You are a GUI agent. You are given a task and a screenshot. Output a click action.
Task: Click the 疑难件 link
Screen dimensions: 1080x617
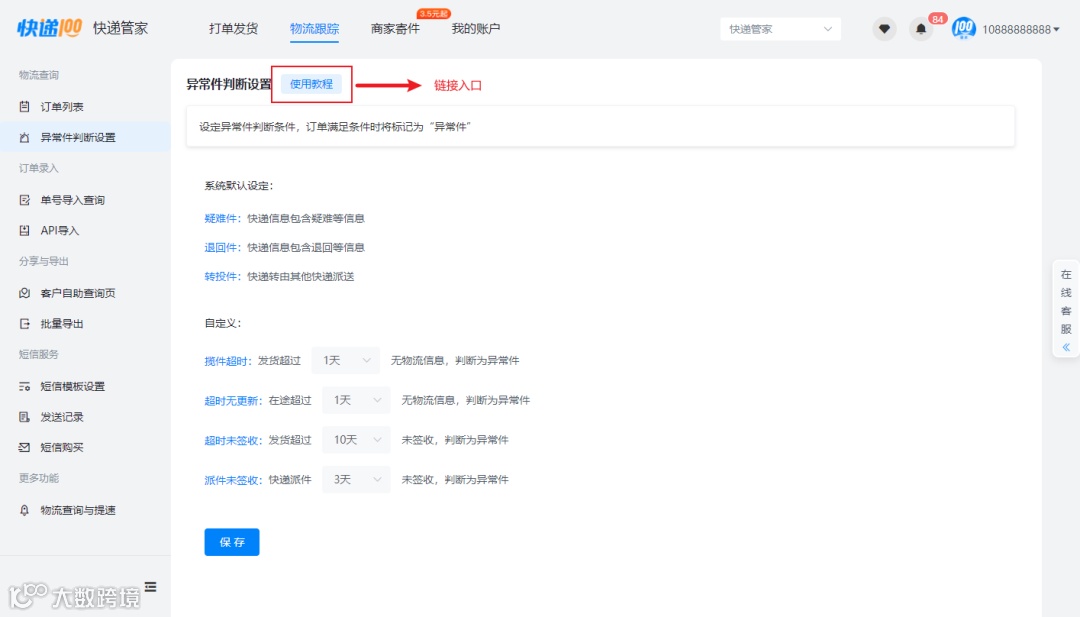(x=220, y=218)
